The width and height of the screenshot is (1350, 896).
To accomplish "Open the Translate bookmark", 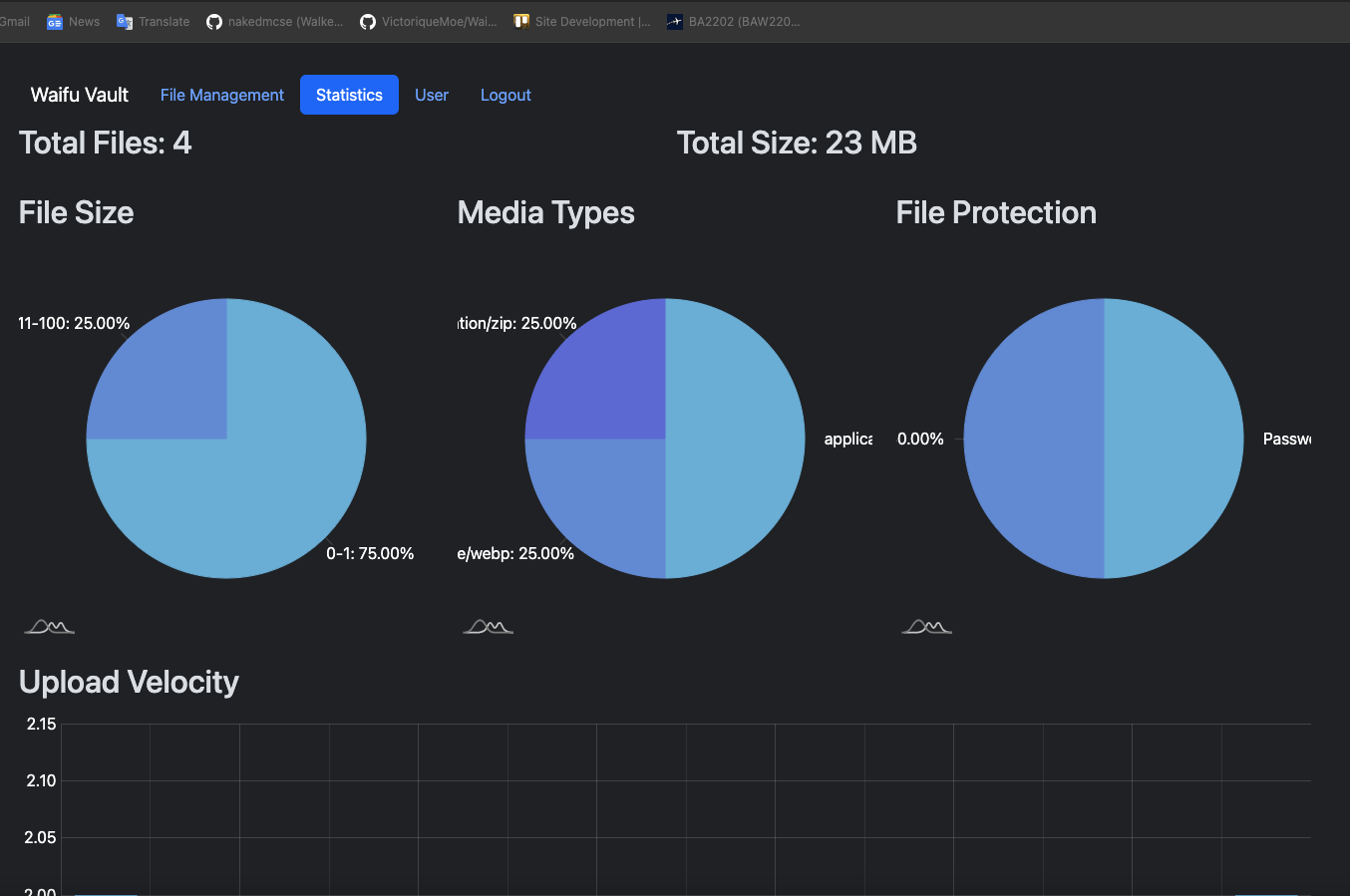I will tap(154, 22).
